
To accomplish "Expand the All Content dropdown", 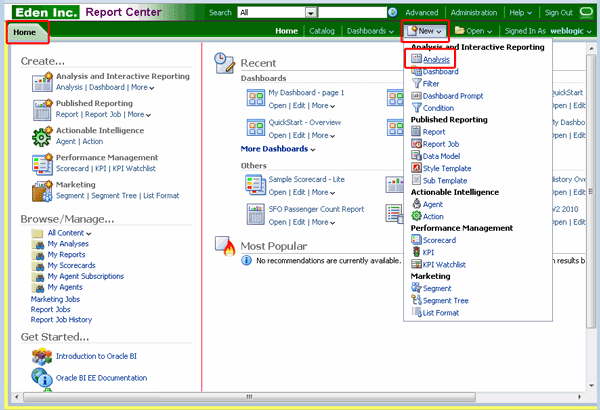I will pyautogui.click(x=69, y=233).
